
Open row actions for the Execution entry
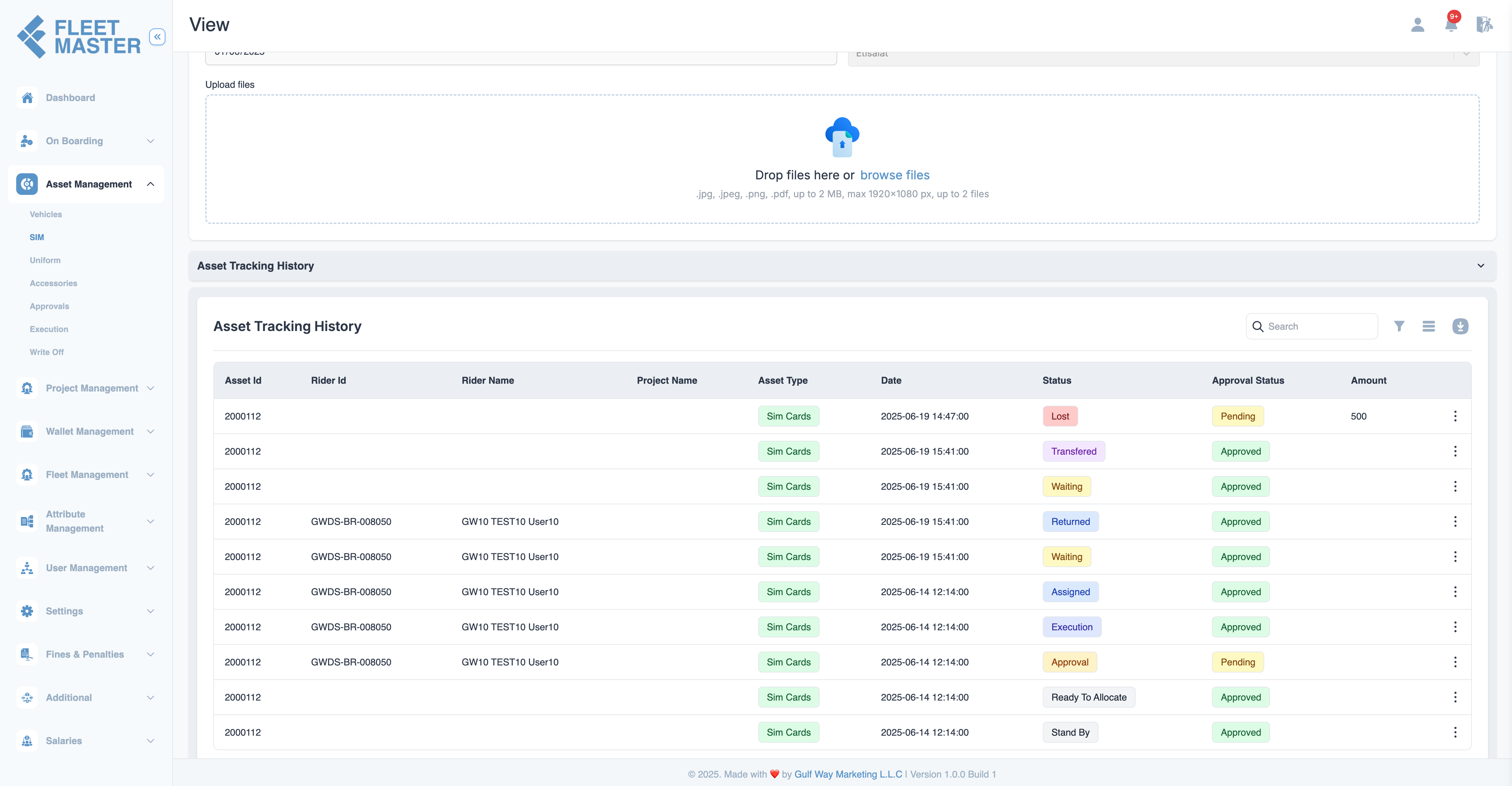point(1455,627)
